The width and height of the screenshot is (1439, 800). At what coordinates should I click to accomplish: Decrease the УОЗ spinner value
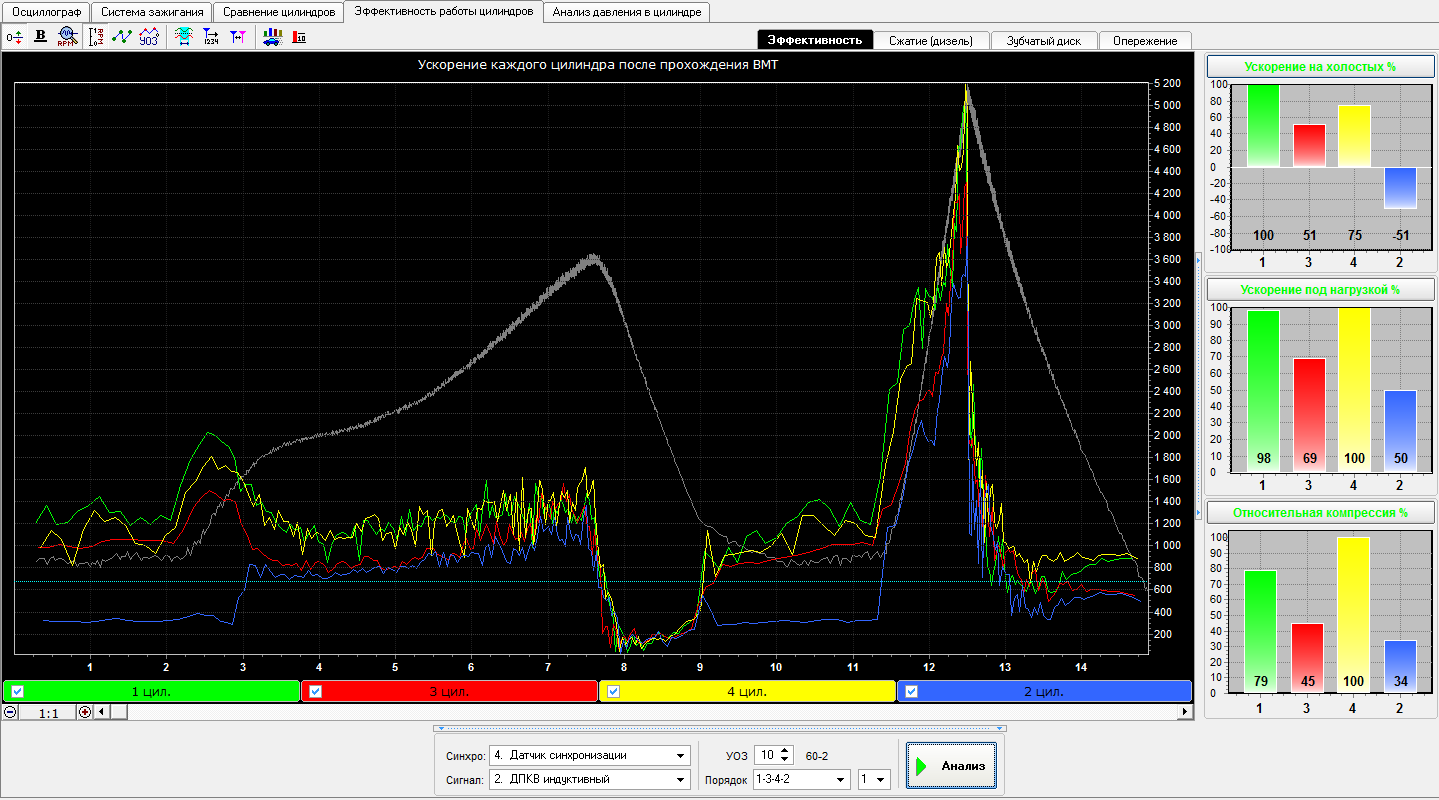coord(785,760)
